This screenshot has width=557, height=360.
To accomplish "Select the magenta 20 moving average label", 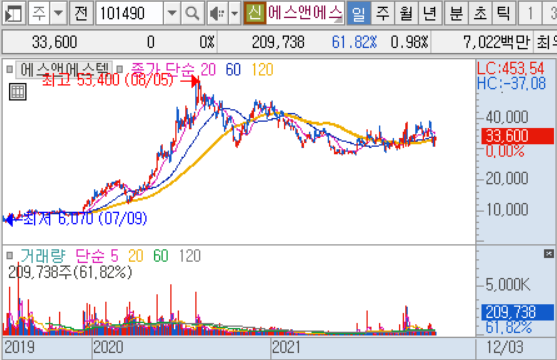I will pos(208,69).
